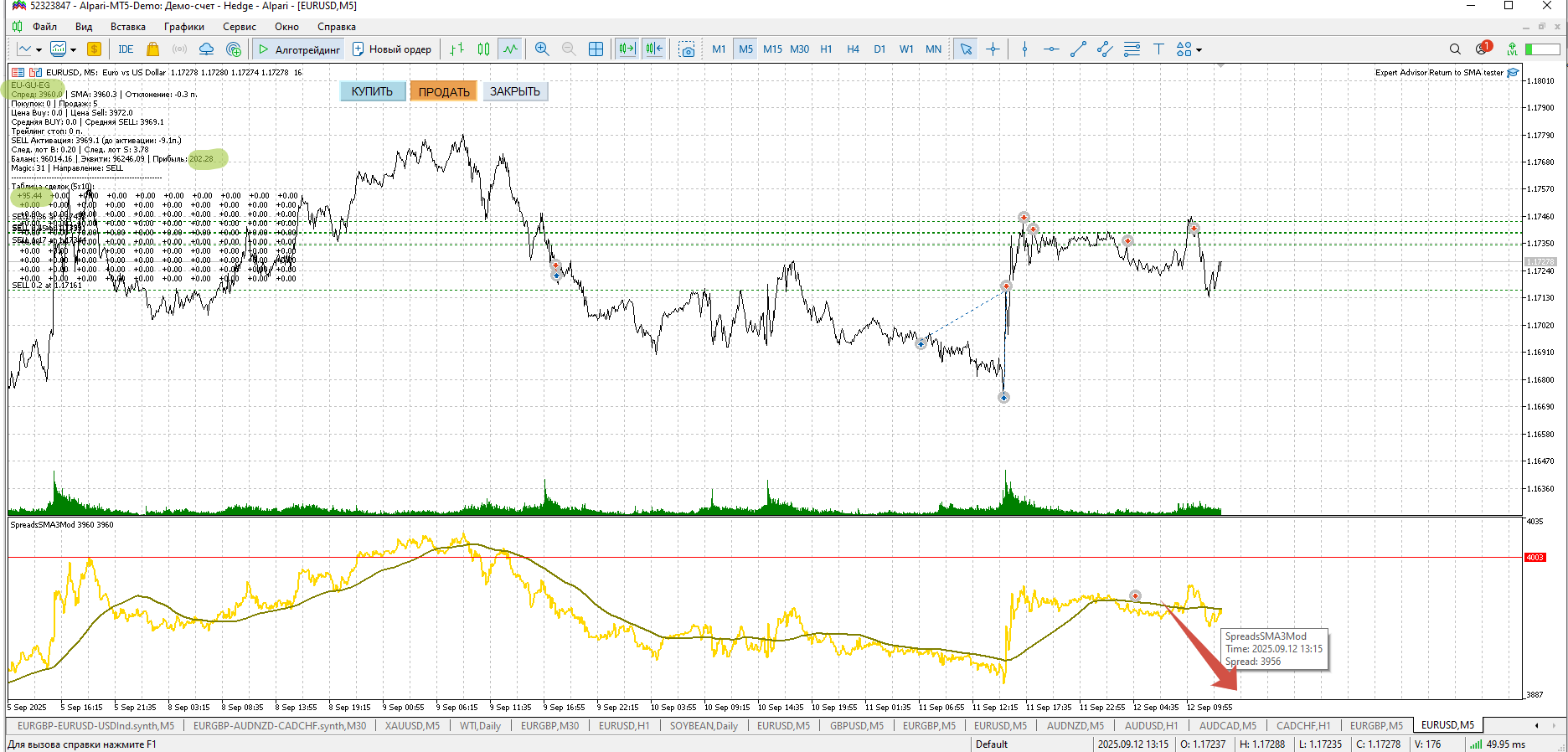The height and width of the screenshot is (752, 1568).
Task: Open the search magnifier icon
Action: click(x=1455, y=49)
